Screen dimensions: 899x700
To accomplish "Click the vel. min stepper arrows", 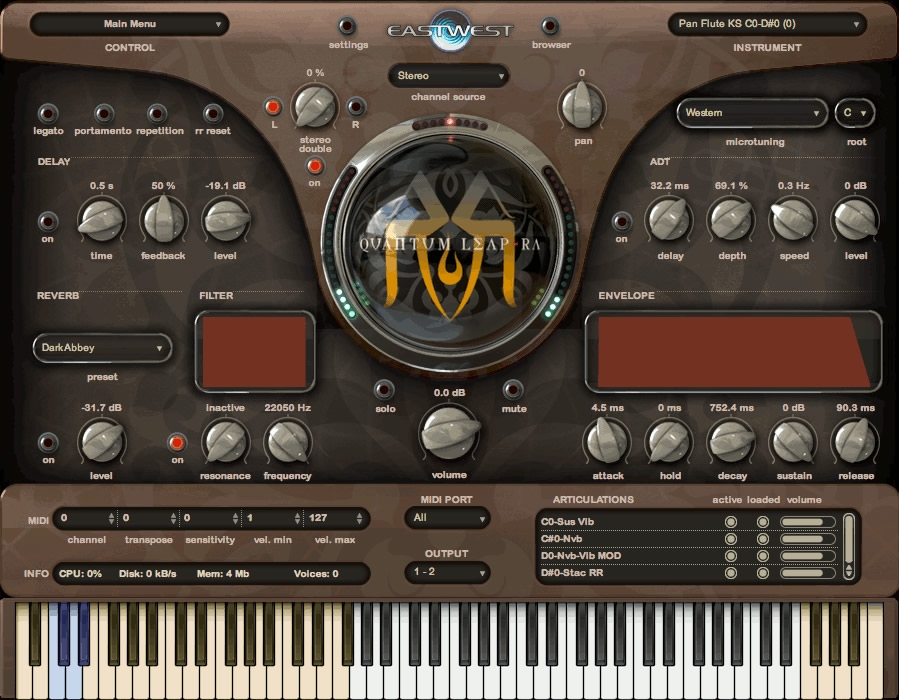I will tap(297, 518).
